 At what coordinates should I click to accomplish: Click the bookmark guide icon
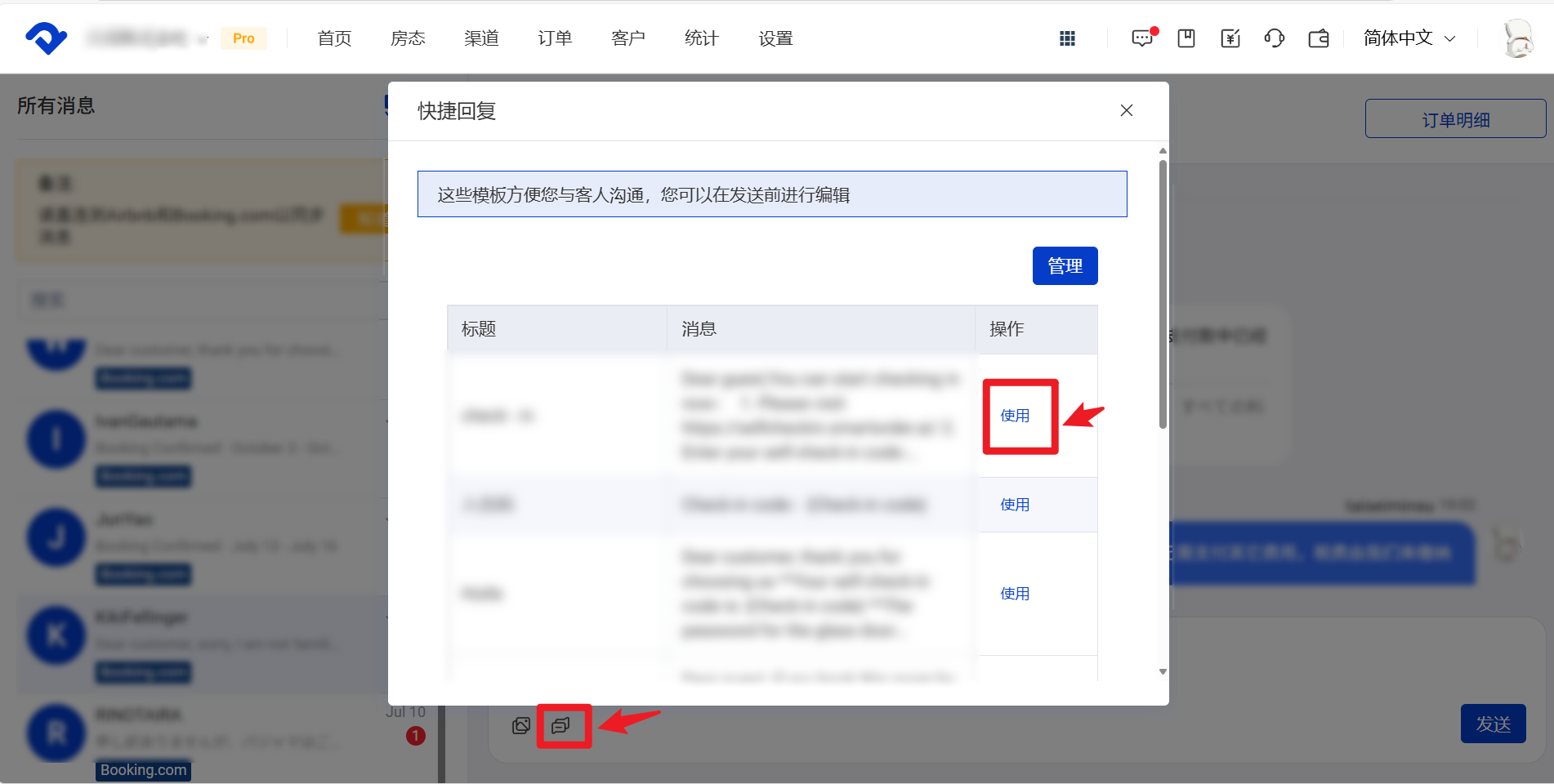point(1186,38)
